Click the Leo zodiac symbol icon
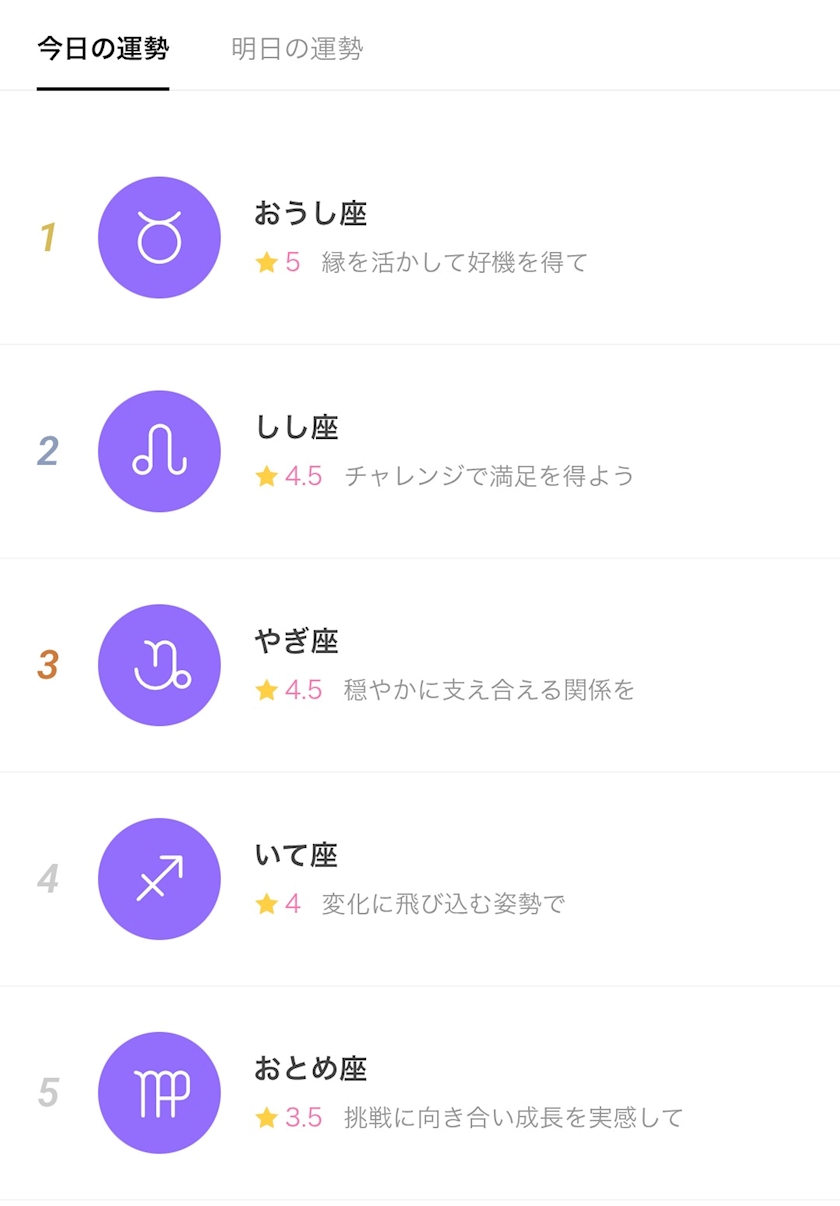This screenshot has width=840, height=1206. 159,452
